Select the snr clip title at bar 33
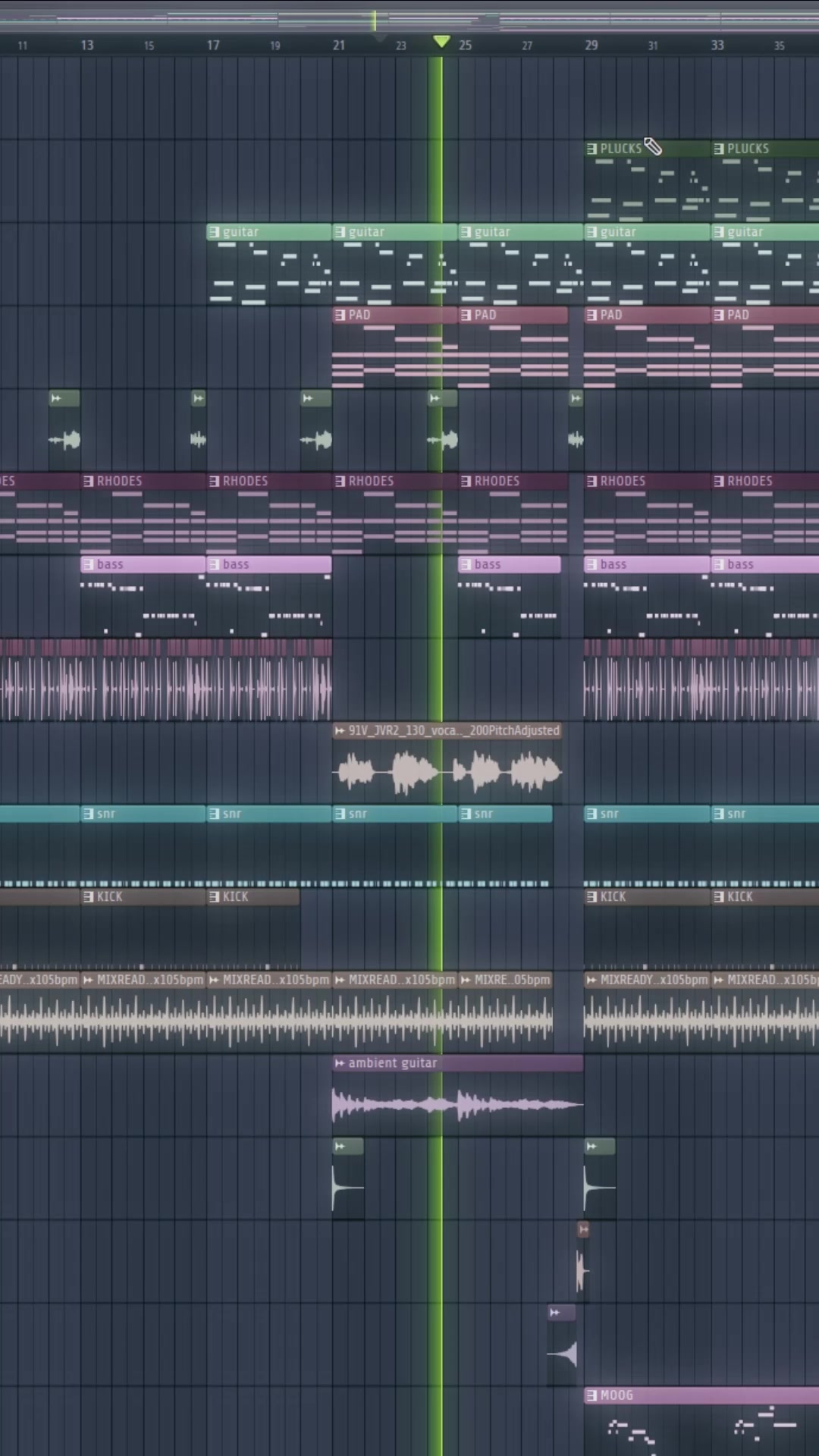The height and width of the screenshot is (1456, 819). tap(736, 814)
